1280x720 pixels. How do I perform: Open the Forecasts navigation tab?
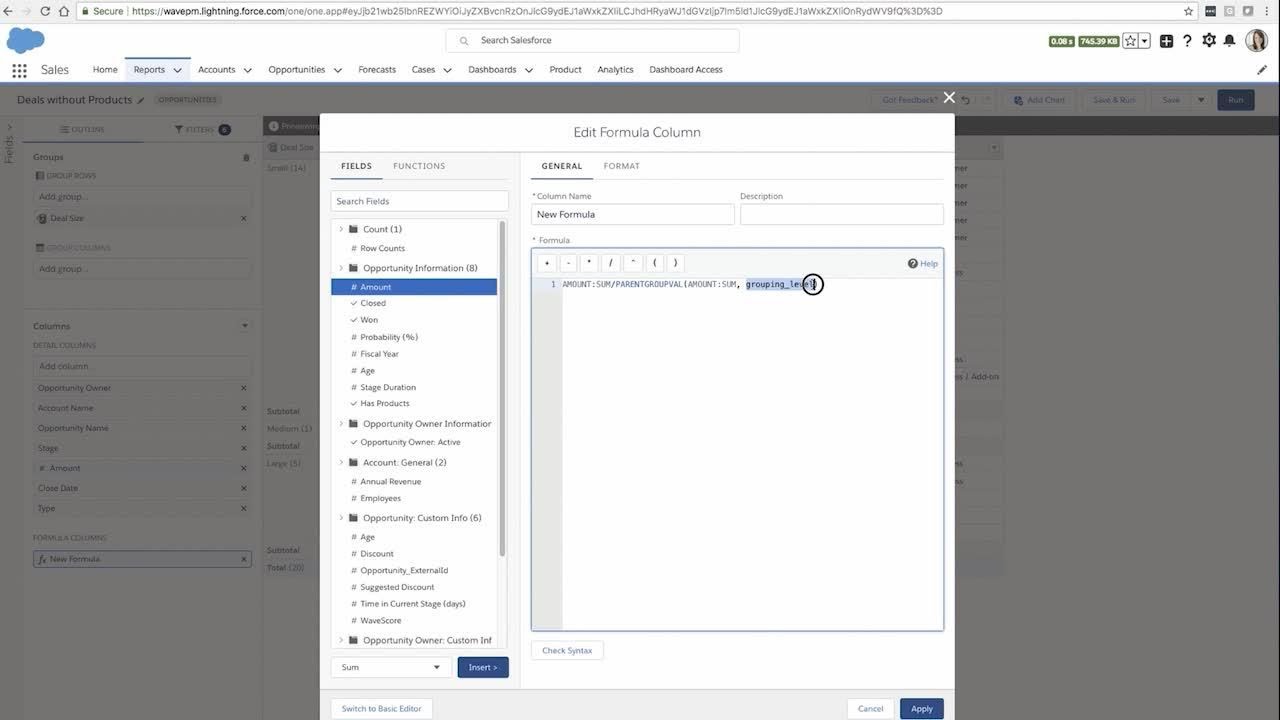coord(377,70)
